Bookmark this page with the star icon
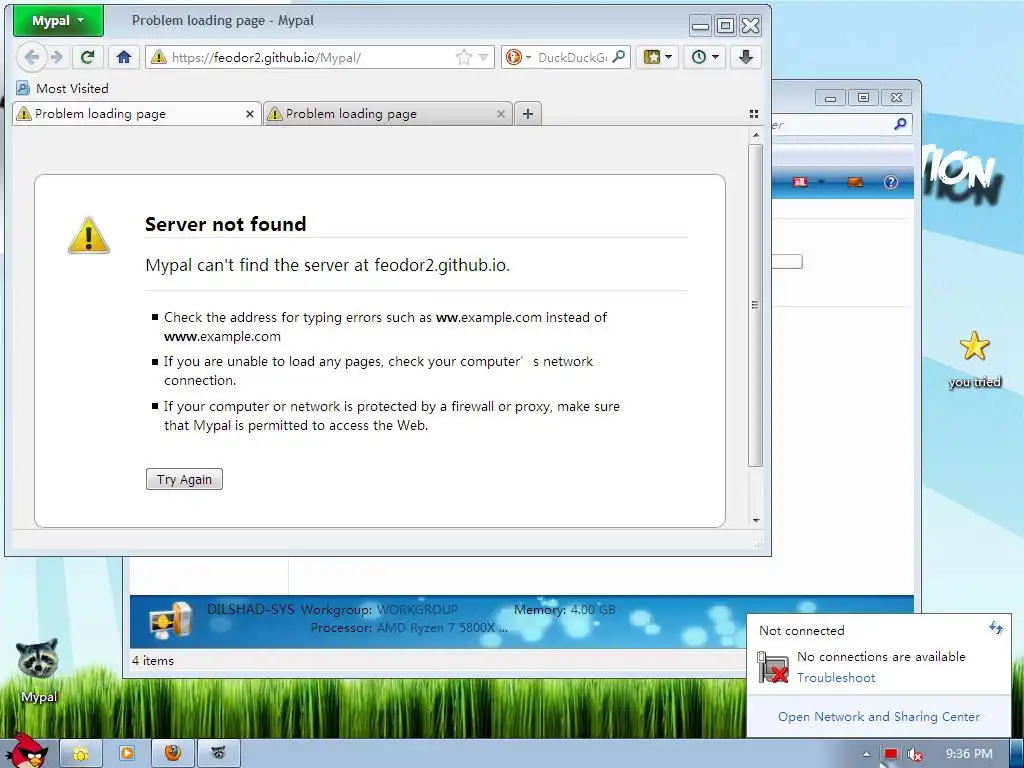This screenshot has width=1024, height=768. pyautogui.click(x=464, y=57)
